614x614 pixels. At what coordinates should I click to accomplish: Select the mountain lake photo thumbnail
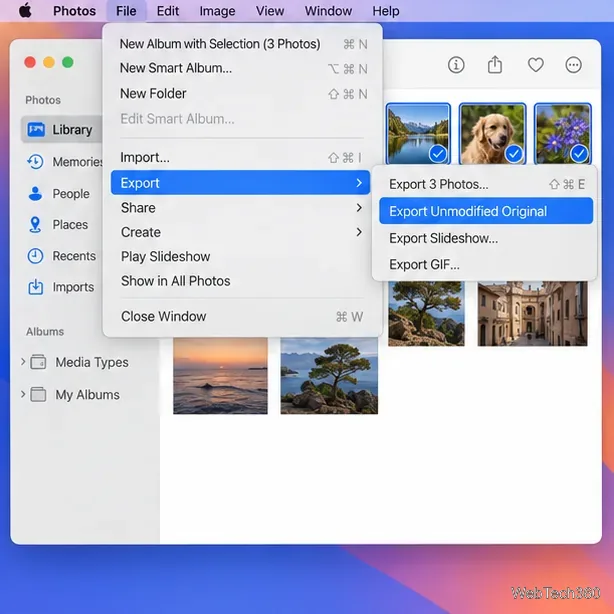click(x=418, y=133)
